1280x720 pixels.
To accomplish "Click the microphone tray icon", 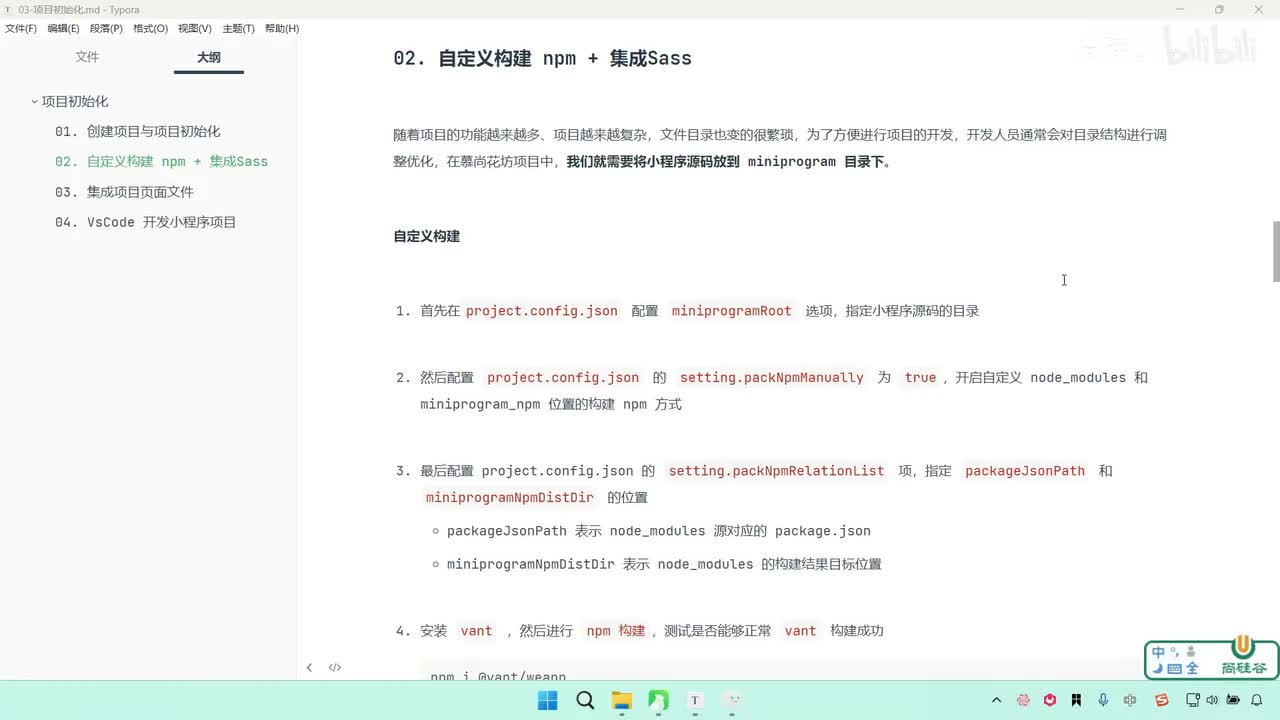I will [x=1103, y=700].
